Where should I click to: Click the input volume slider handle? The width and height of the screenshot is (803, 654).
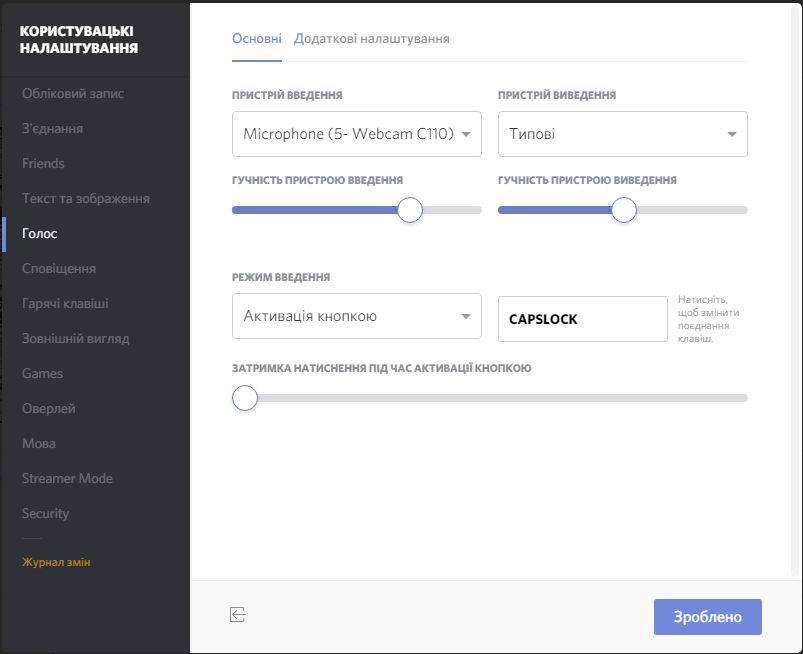409,210
